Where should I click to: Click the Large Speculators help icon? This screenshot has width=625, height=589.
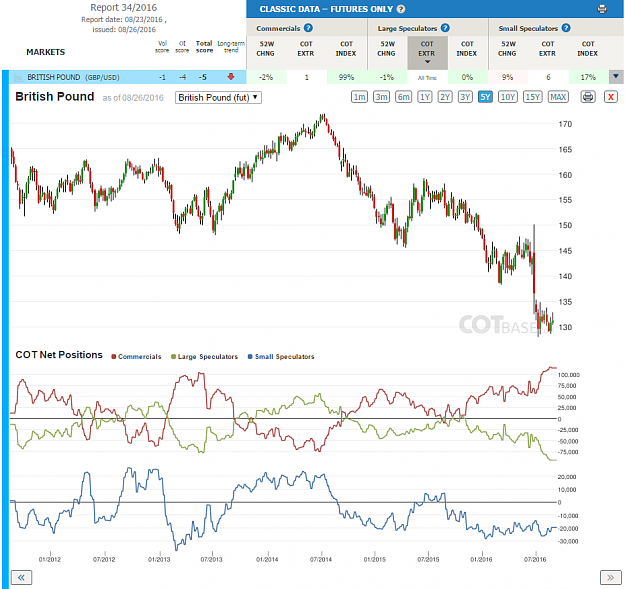pos(445,28)
